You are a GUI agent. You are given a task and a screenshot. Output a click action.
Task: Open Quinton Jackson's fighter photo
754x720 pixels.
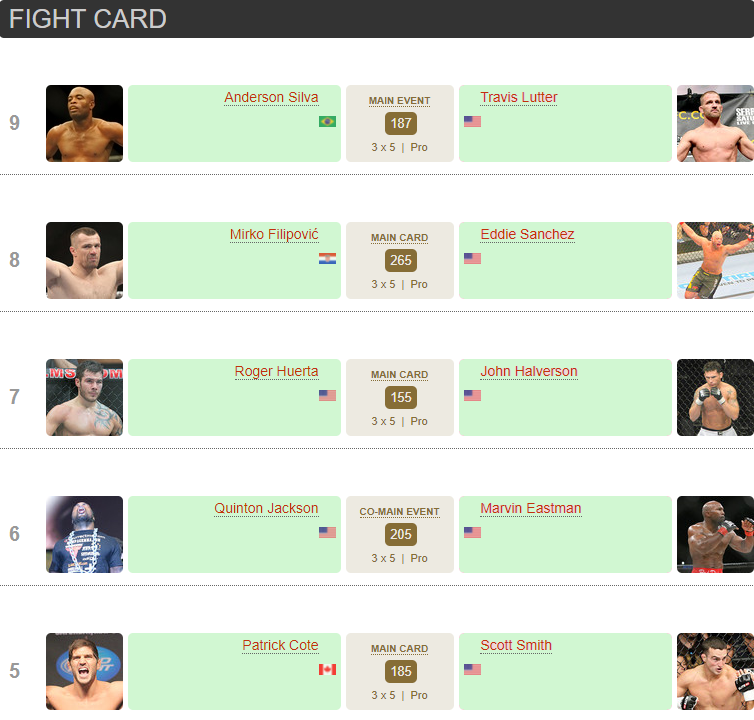tap(84, 534)
